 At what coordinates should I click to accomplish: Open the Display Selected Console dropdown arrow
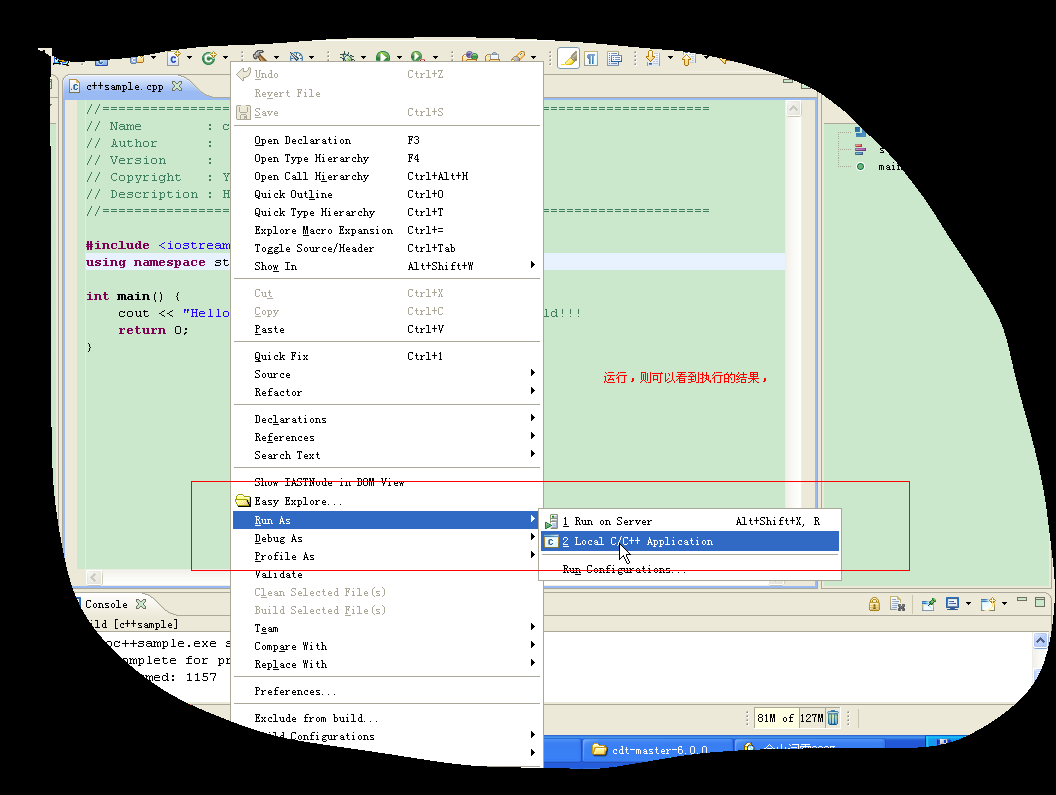pos(968,604)
